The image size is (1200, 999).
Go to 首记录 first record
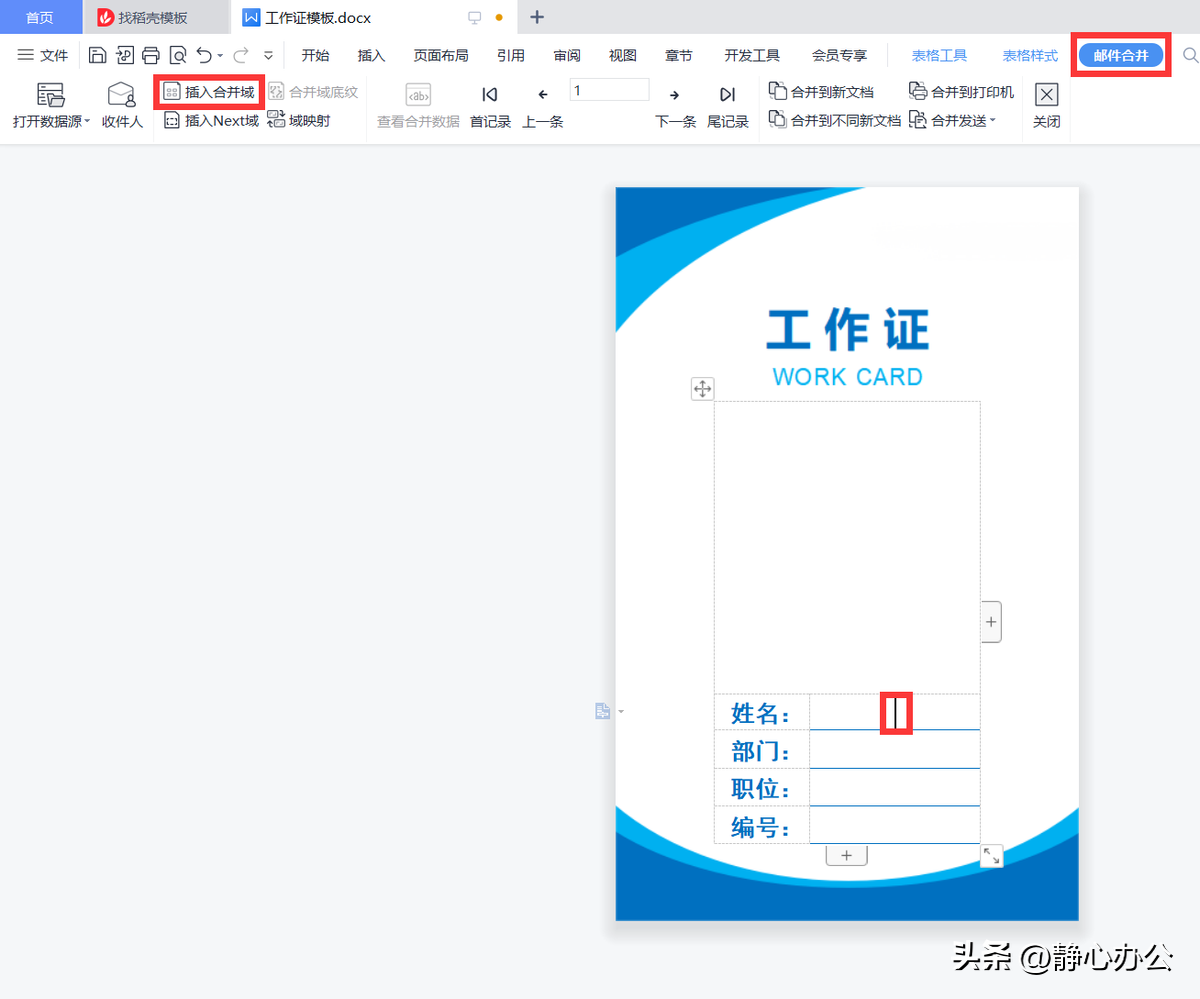pyautogui.click(x=490, y=107)
